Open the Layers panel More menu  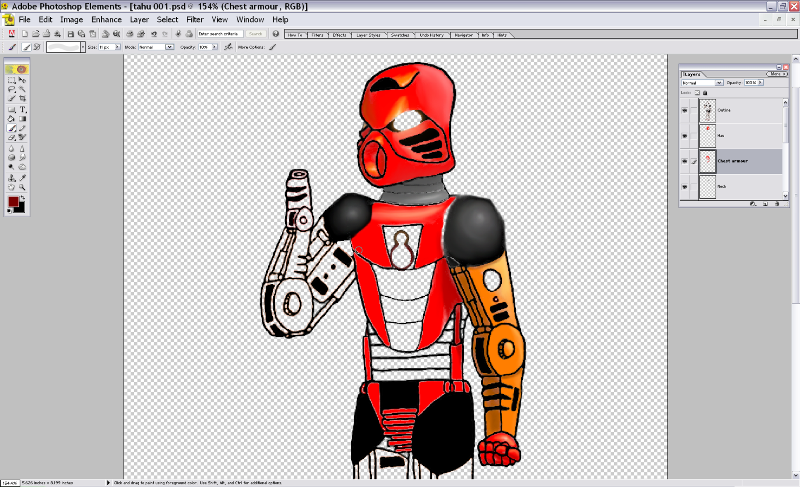(x=777, y=74)
